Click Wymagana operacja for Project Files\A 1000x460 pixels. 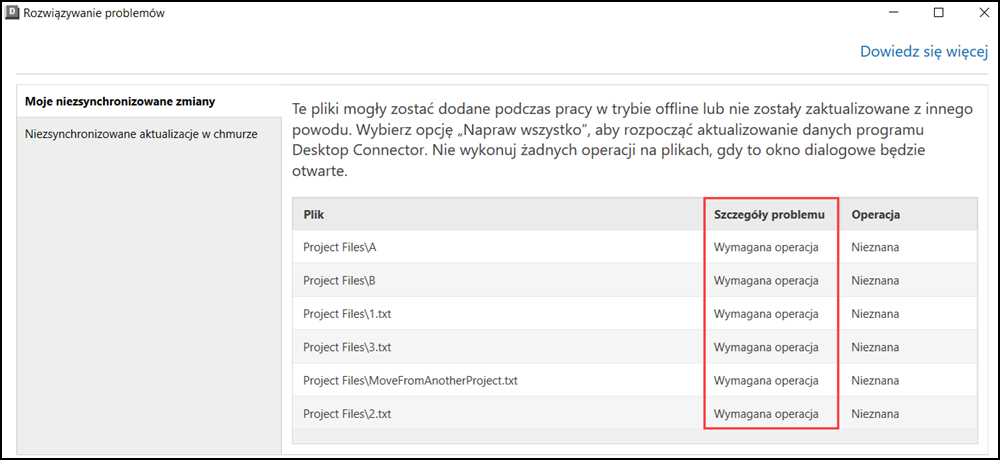765,248
